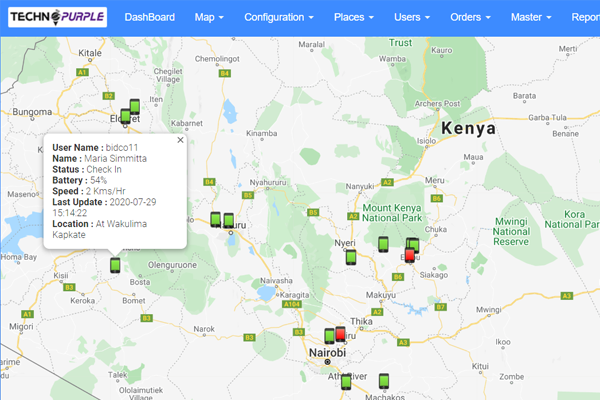This screenshot has width=600, height=400.
Task: Select the green phone marker under the popup
Action: click(x=115, y=265)
